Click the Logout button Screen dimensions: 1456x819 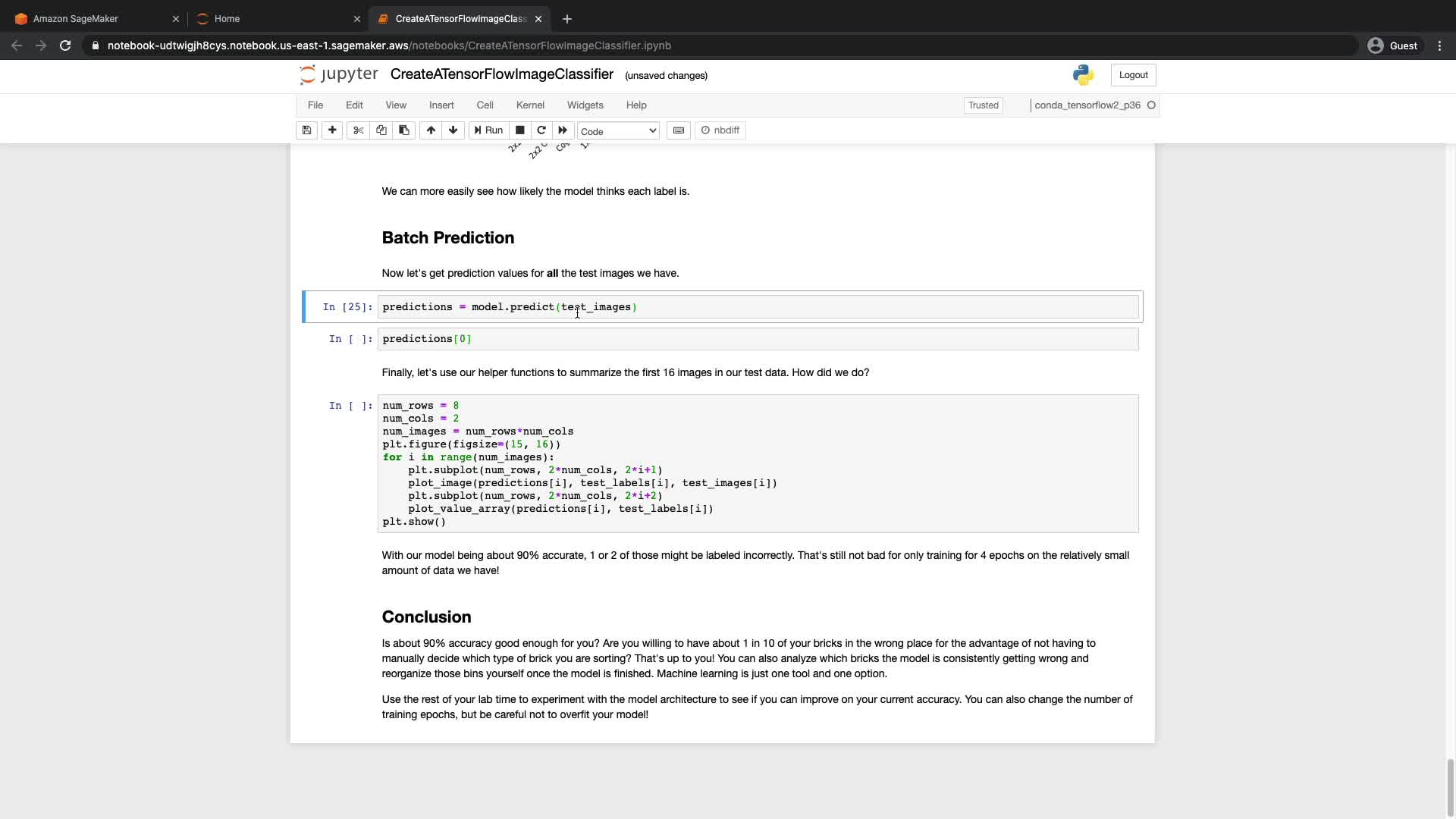tap(1133, 75)
